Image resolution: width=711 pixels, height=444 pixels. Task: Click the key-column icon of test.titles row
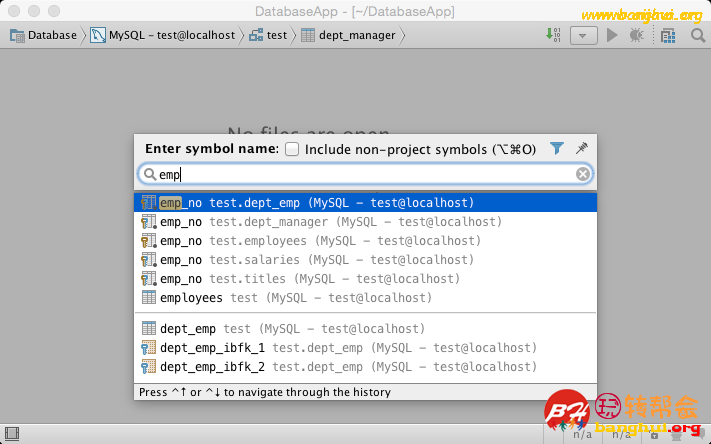(149, 279)
